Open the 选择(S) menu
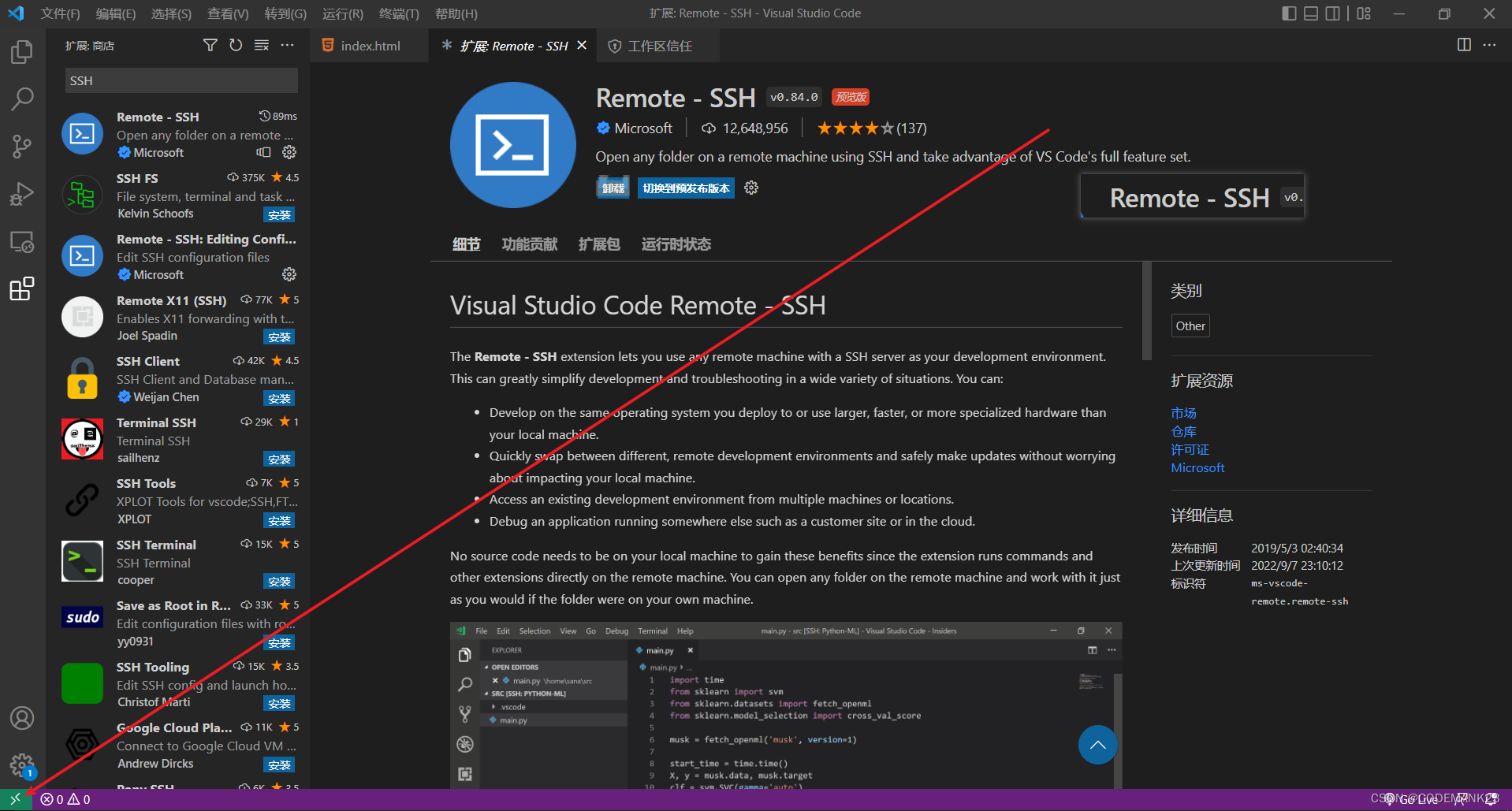Viewport: 1512px width, 811px height. [x=172, y=13]
